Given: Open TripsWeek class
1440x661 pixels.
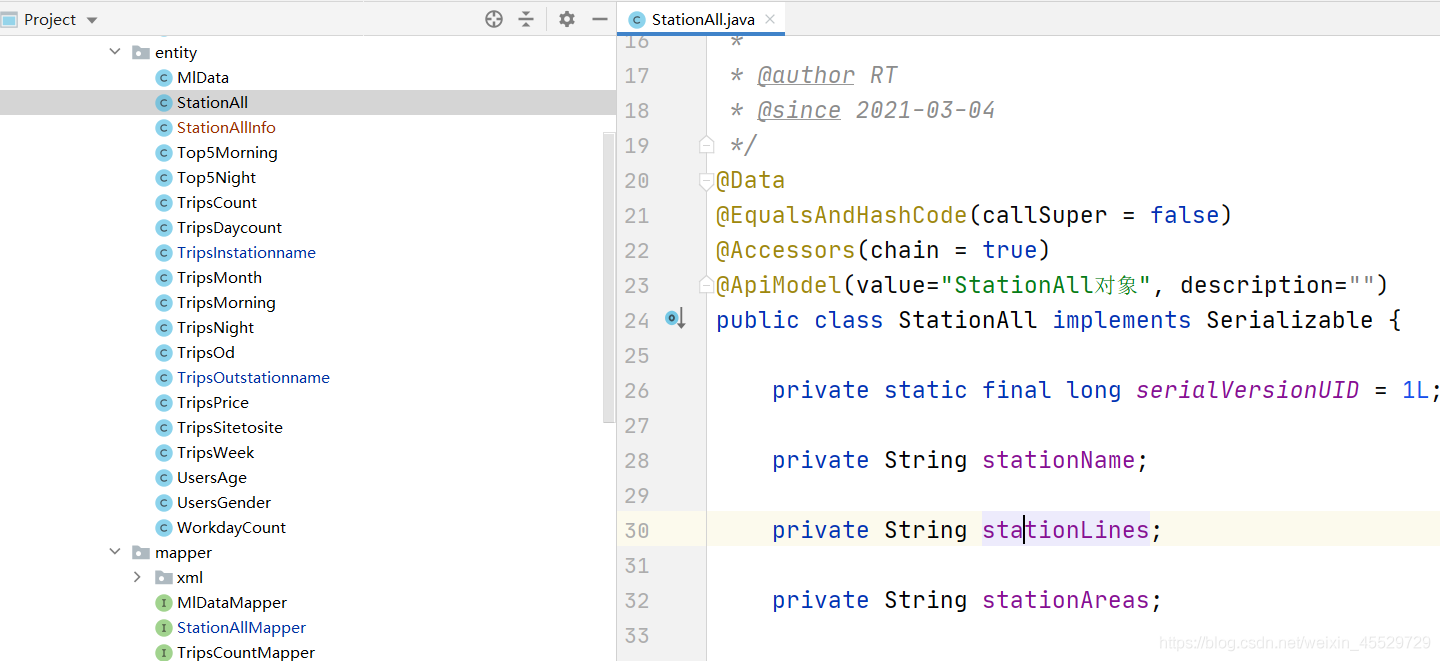Looking at the screenshot, I should [216, 452].
